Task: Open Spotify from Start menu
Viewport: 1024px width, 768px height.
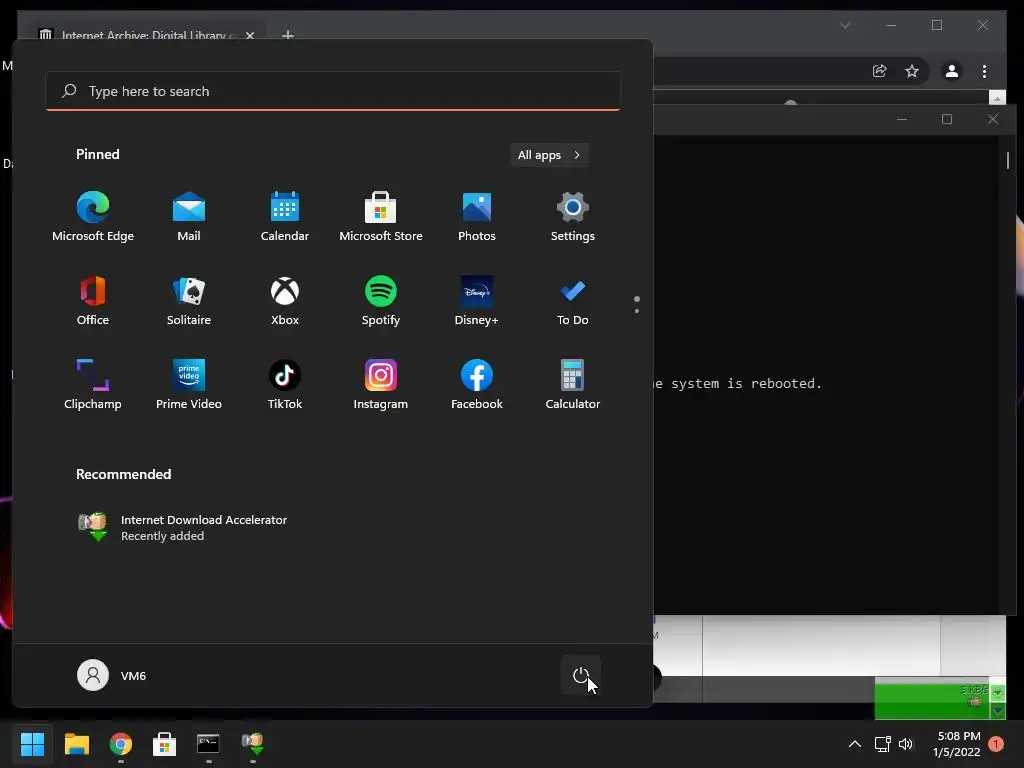Action: 381,300
